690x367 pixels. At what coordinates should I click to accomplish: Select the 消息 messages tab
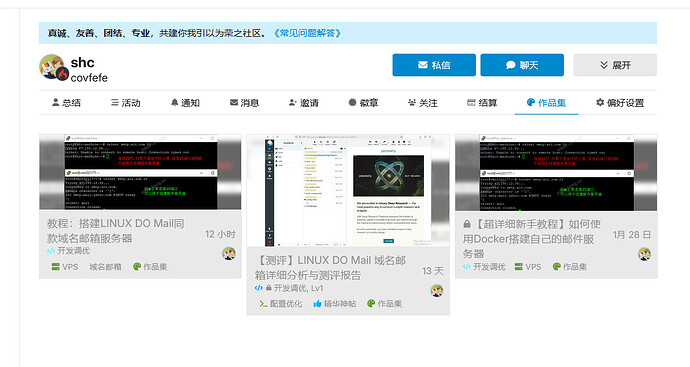coord(245,103)
